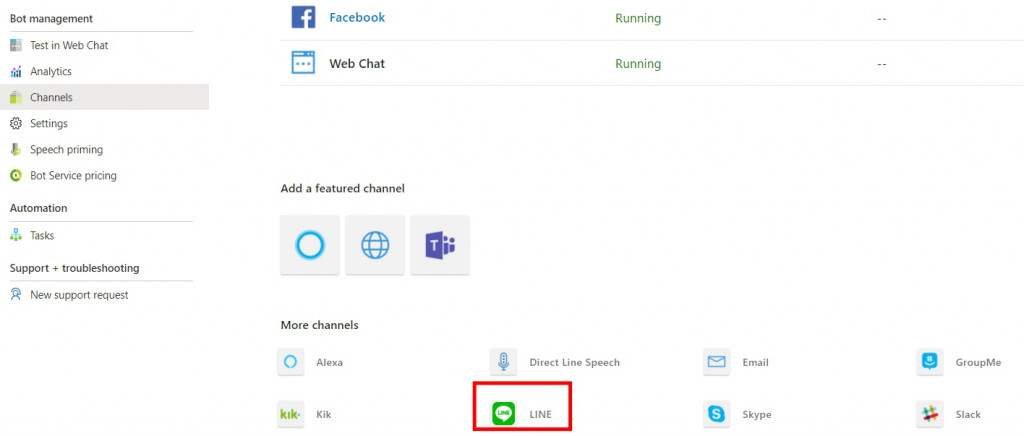The width and height of the screenshot is (1024, 436).
Task: Click the GroupMe channel icon
Action: [930, 362]
